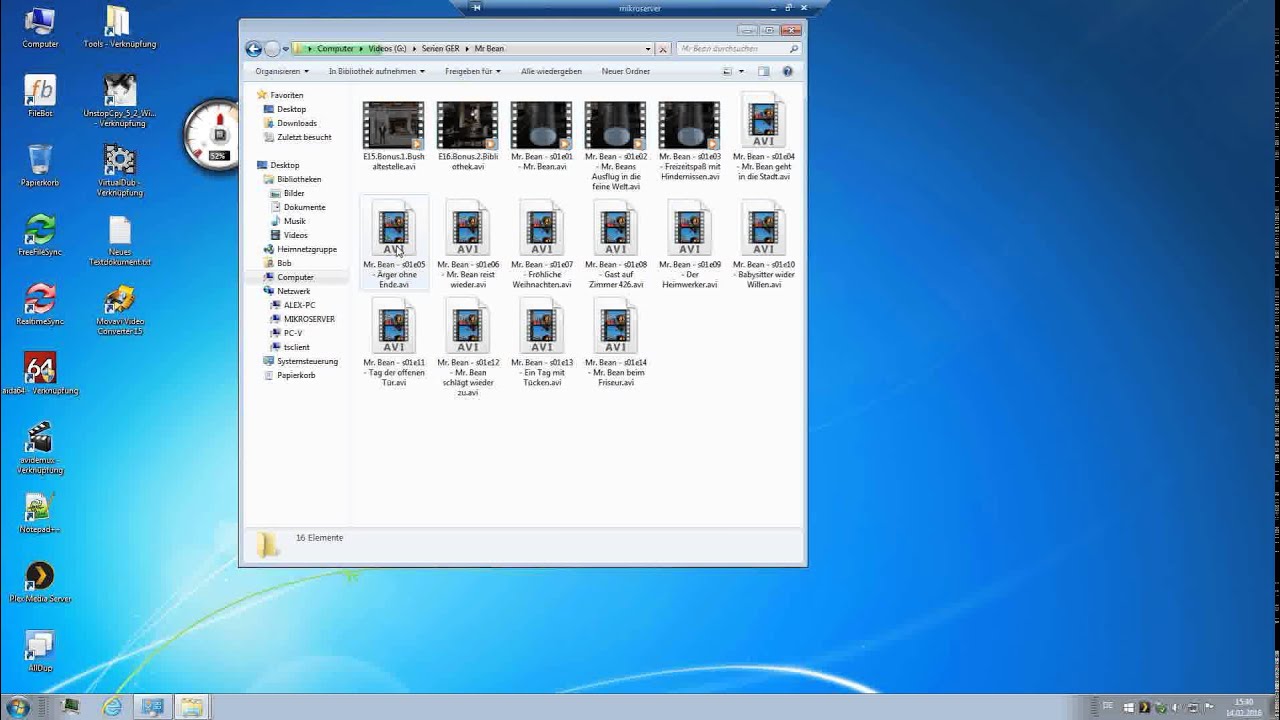Select s01e14 'Mr. Bean beim Friseur' file

pyautogui.click(x=616, y=342)
